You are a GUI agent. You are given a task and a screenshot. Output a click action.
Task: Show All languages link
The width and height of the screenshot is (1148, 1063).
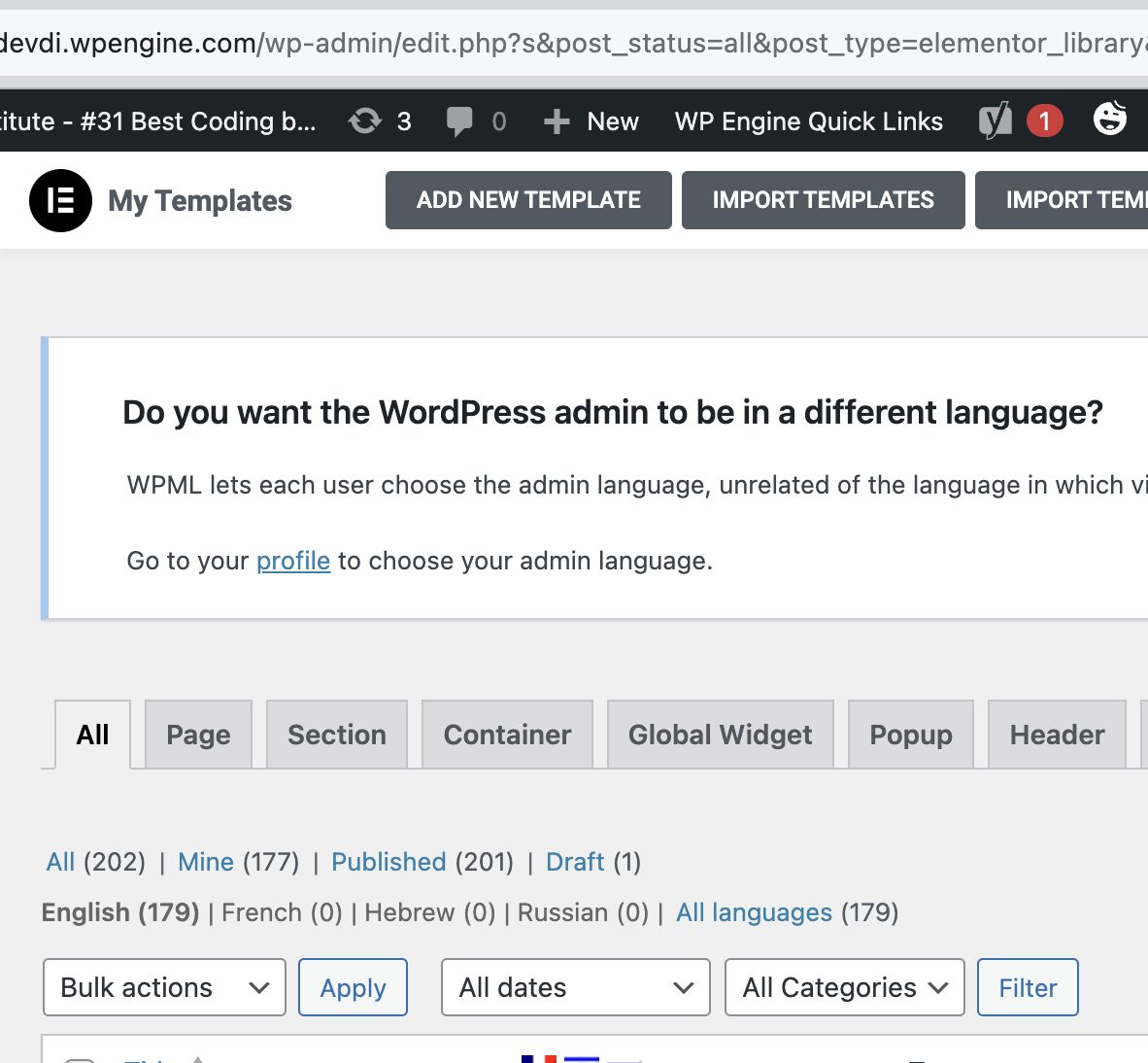coord(754,912)
